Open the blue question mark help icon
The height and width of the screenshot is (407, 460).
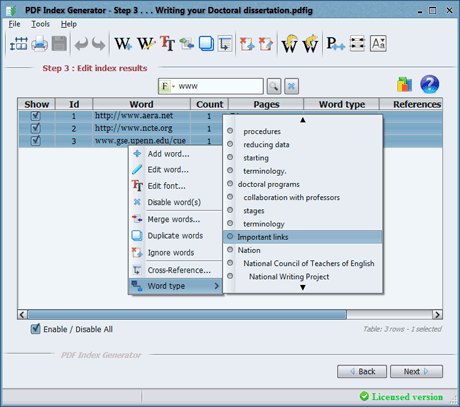[430, 84]
